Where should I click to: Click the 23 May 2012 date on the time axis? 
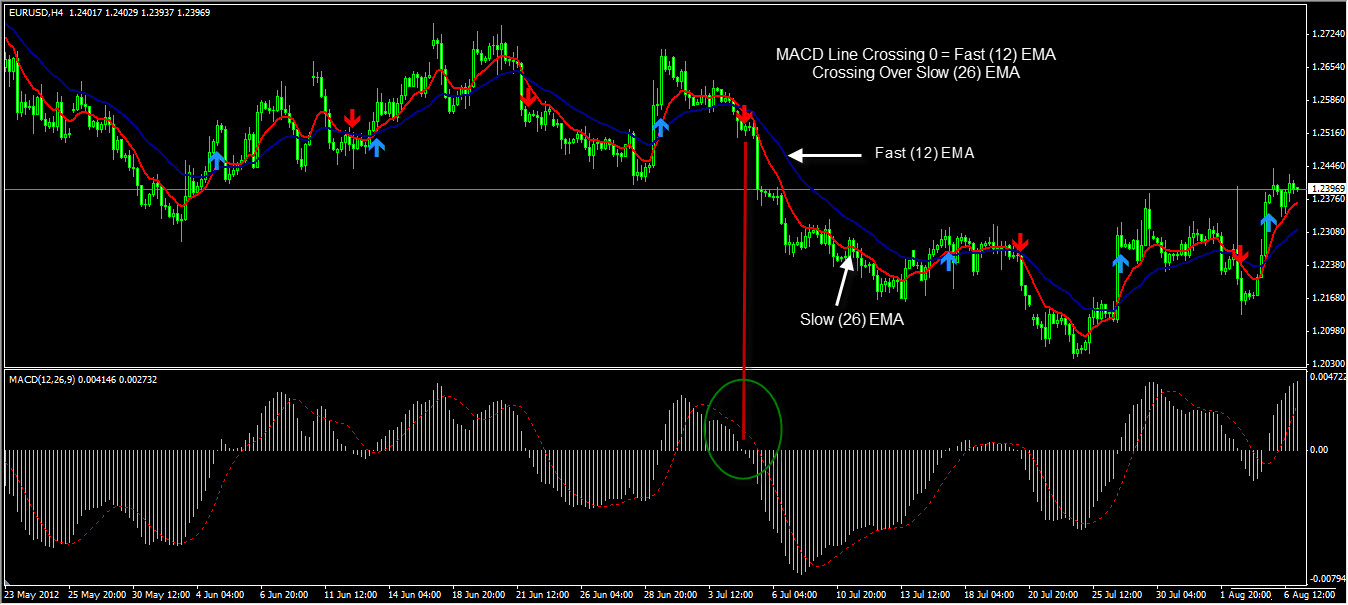click(x=35, y=595)
